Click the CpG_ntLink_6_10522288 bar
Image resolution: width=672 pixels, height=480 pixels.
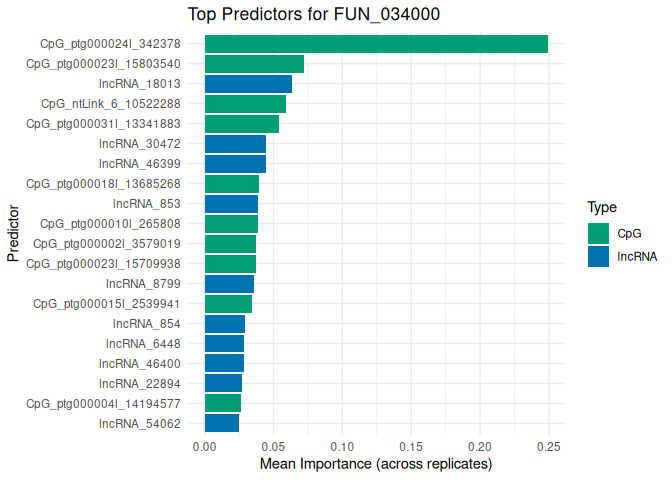click(245, 104)
